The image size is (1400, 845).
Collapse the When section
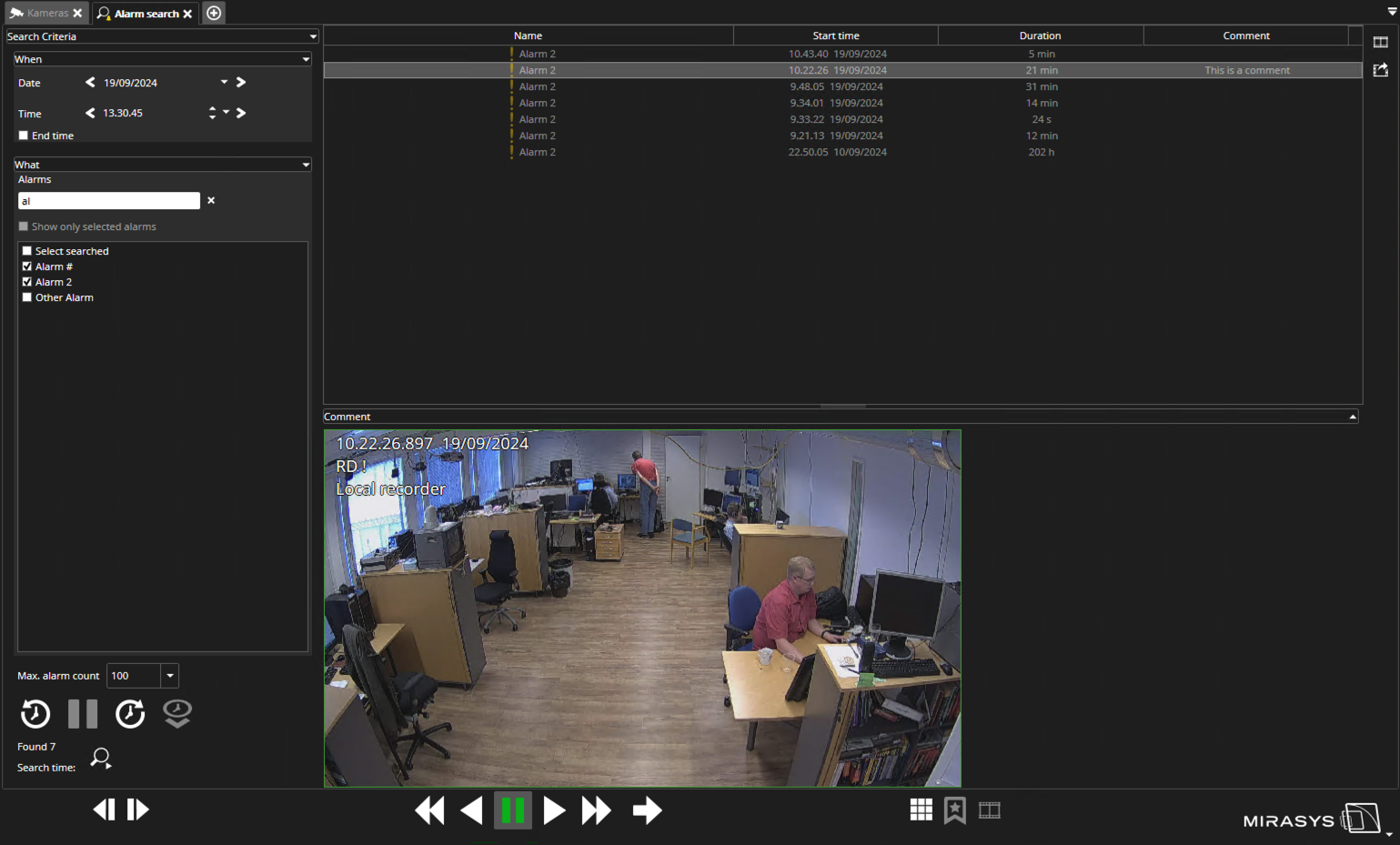coord(306,59)
